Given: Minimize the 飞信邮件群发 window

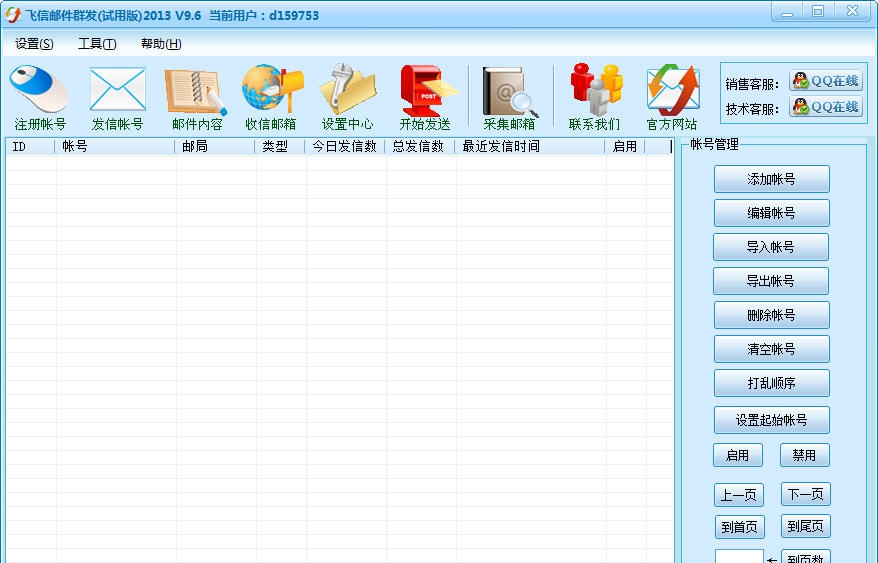Looking at the screenshot, I should click(787, 12).
